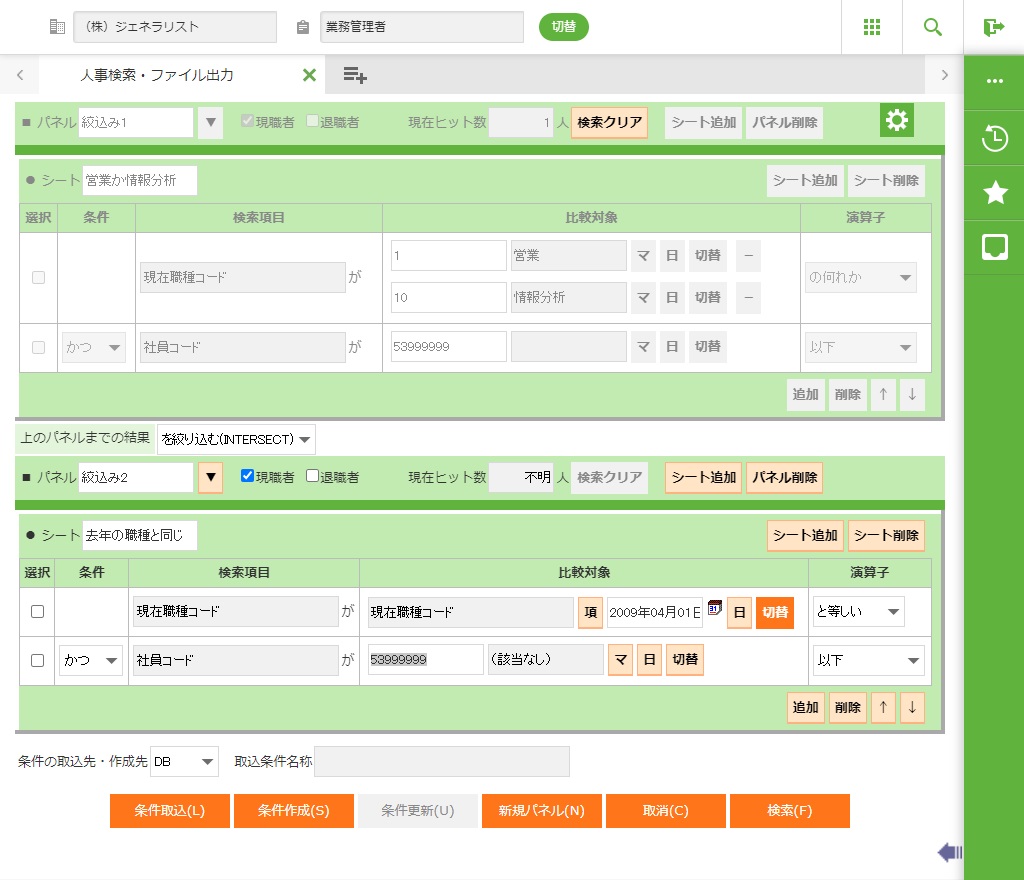This screenshot has width=1024, height=880.
Task: Open the 条件の取込先 DB dropdown
Action: 184,762
